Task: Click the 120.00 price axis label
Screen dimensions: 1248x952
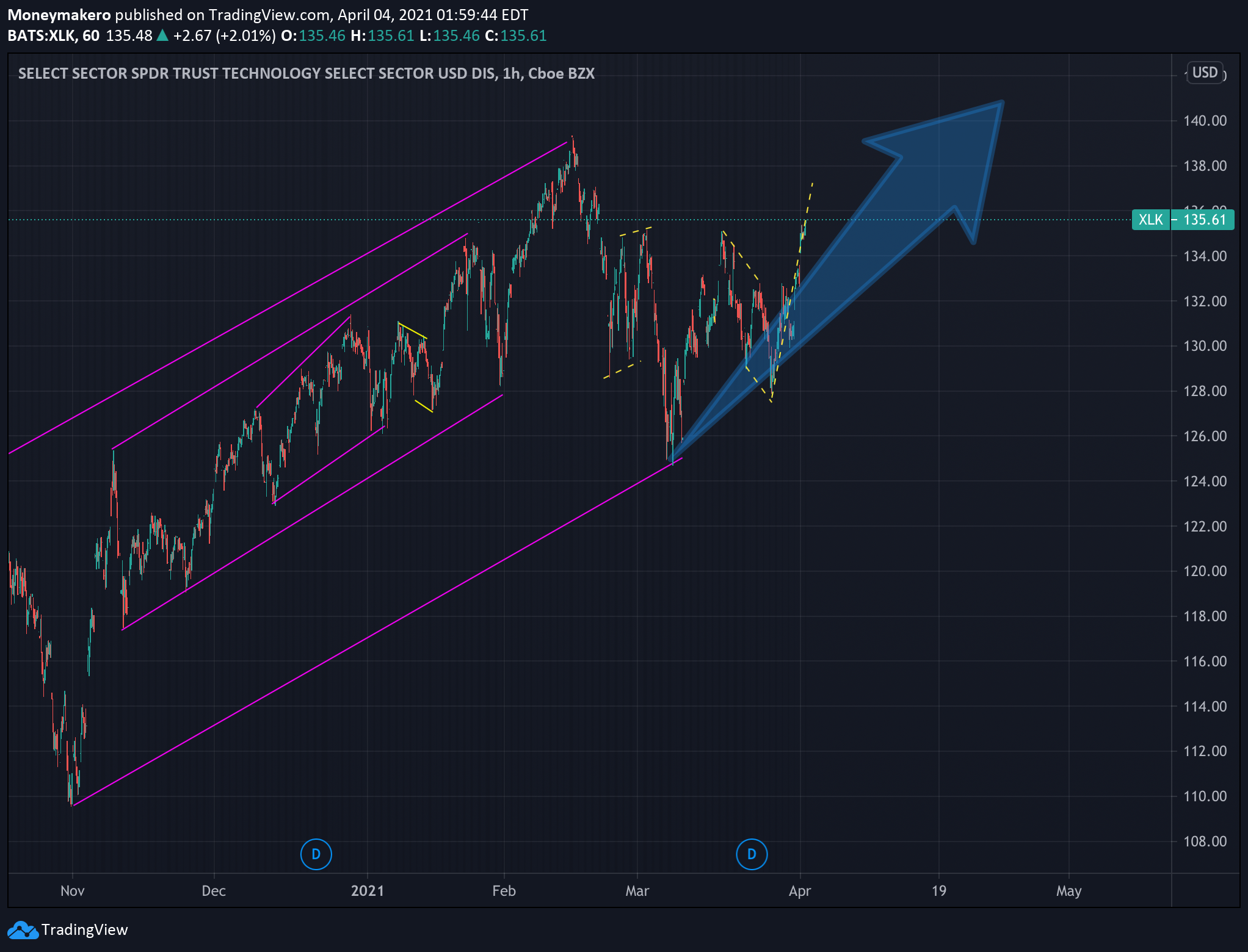Action: (1205, 571)
